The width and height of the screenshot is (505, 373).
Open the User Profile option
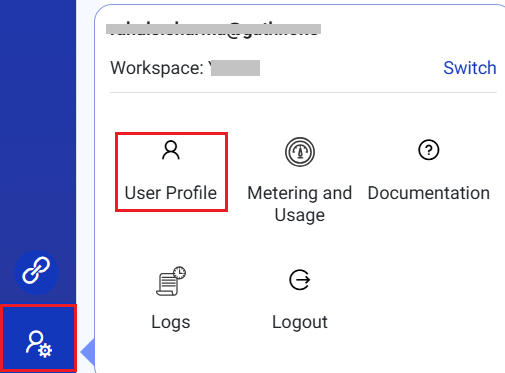171,172
